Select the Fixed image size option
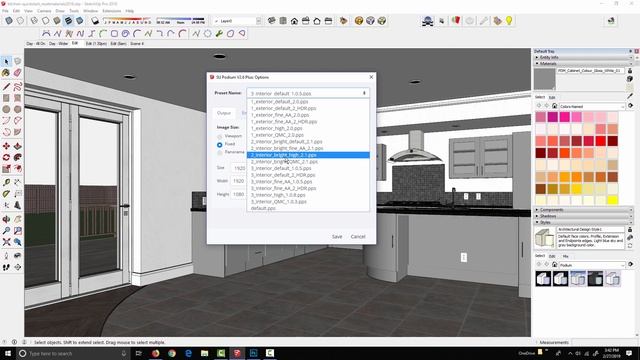Viewport: 640px width, 360px height. pos(220,144)
